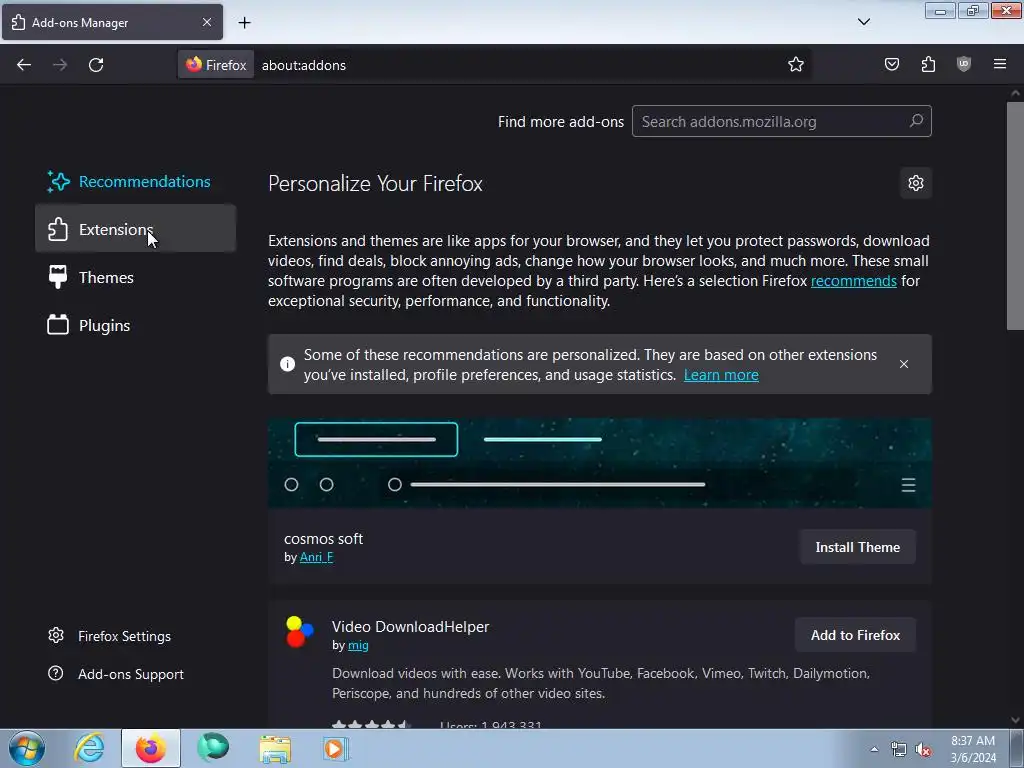Viewport: 1024px width, 768px height.
Task: Show hidden tray icons arrow
Action: pos(874,749)
